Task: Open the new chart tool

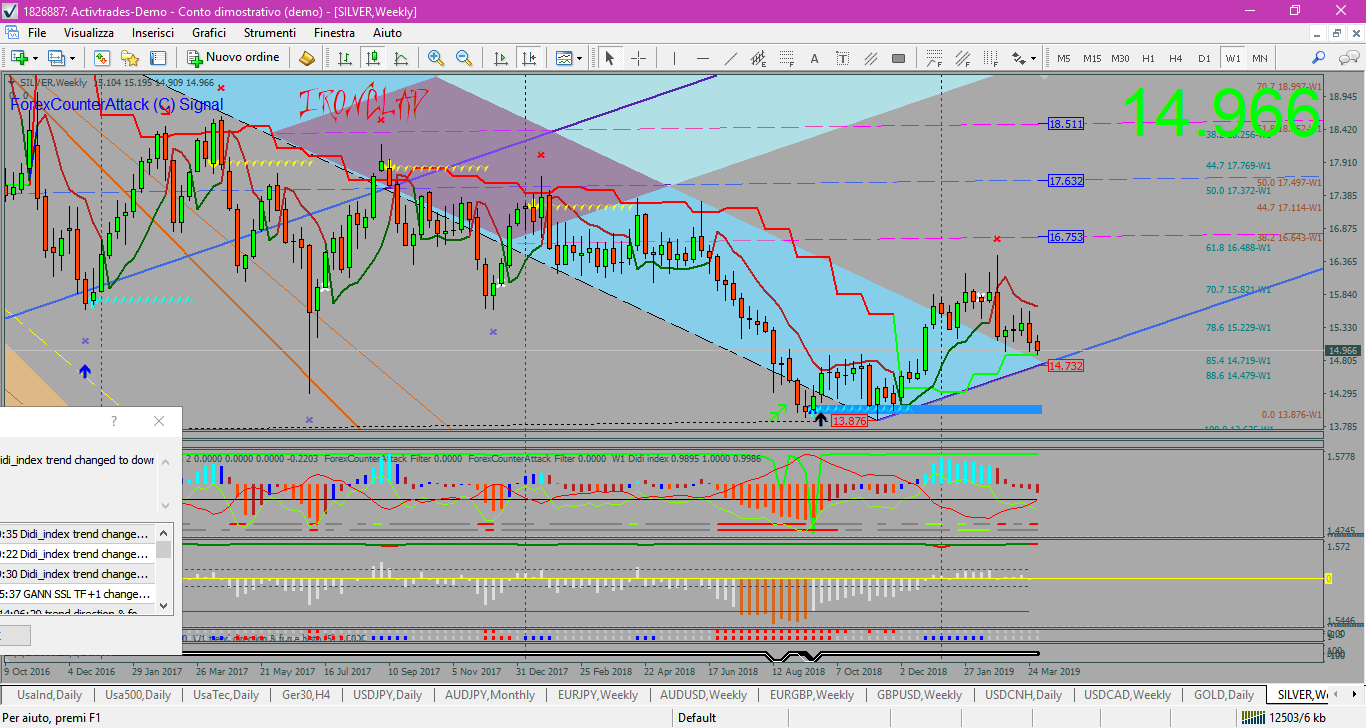Action: tap(19, 58)
